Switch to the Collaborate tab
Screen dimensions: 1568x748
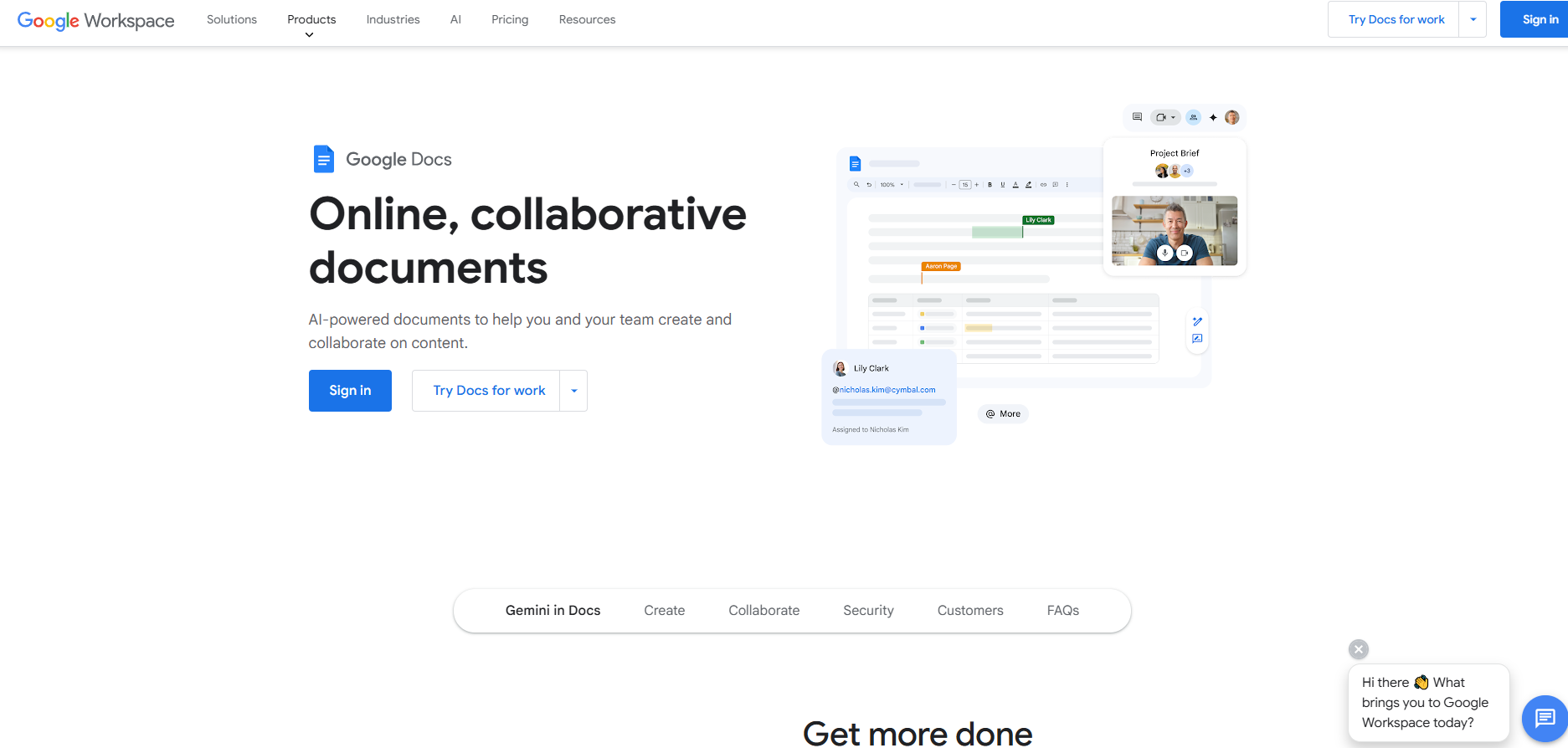[763, 611]
